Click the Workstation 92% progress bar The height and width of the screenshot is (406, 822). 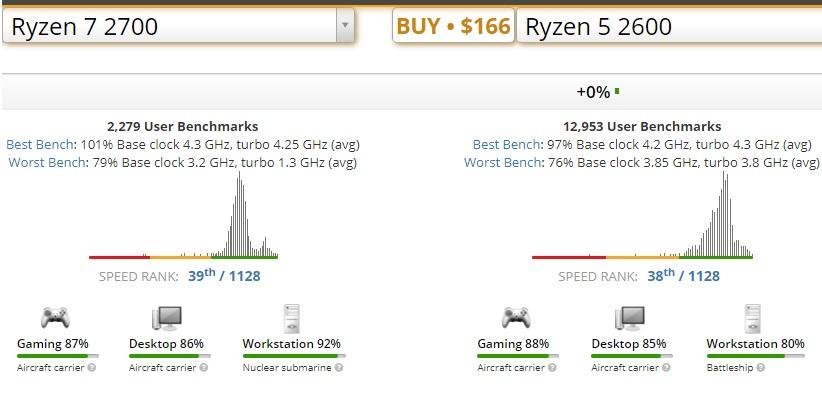click(x=294, y=356)
